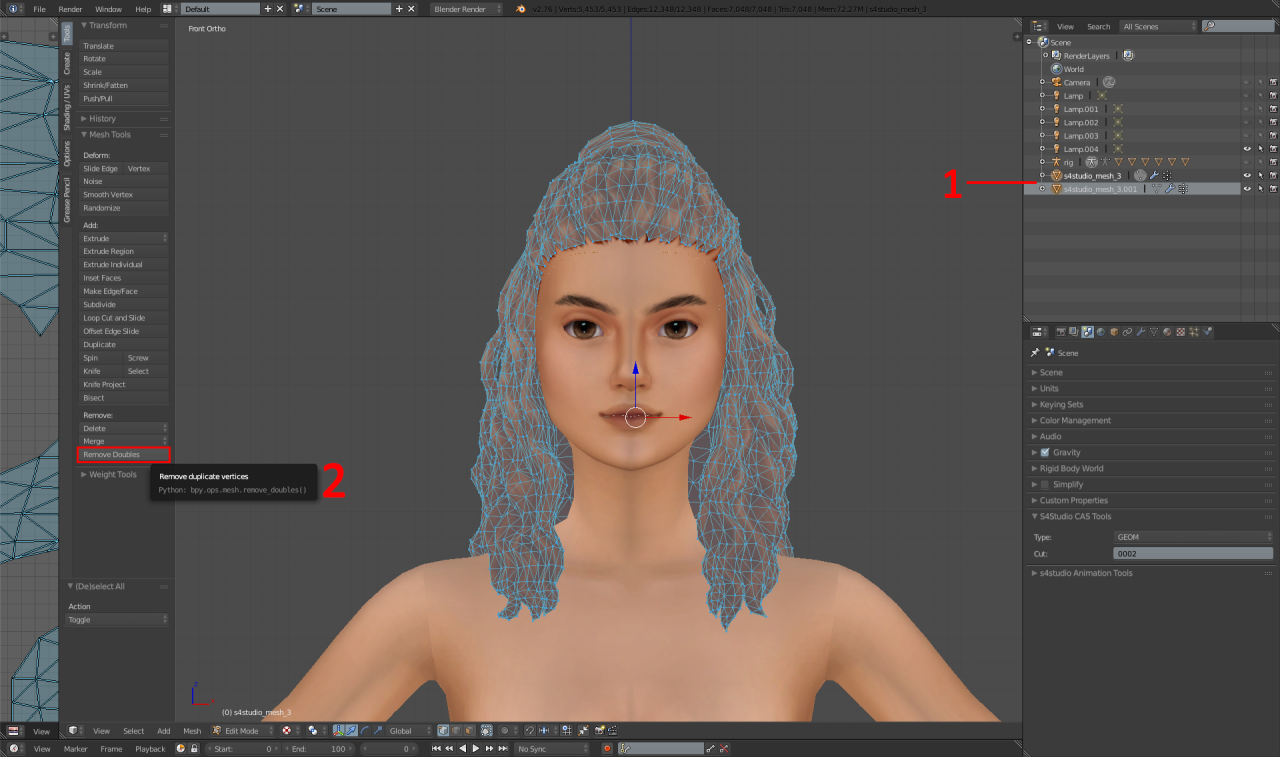1280x757 pixels.
Task: Switch to face select mode icon
Action: point(469,731)
